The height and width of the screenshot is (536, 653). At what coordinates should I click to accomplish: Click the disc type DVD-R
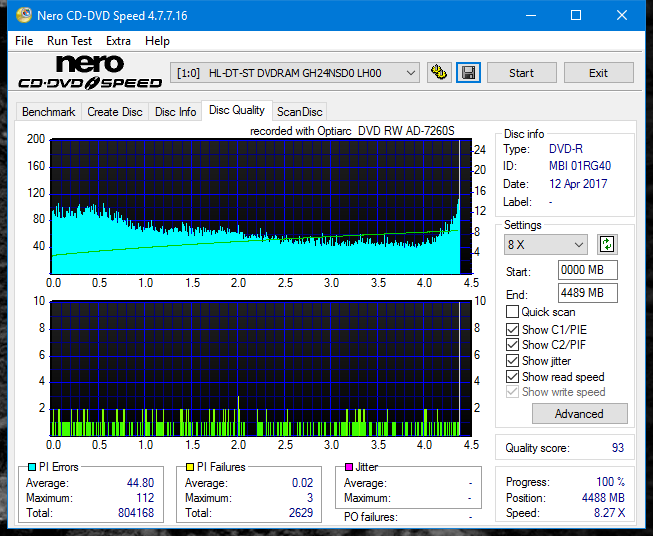(x=566, y=149)
